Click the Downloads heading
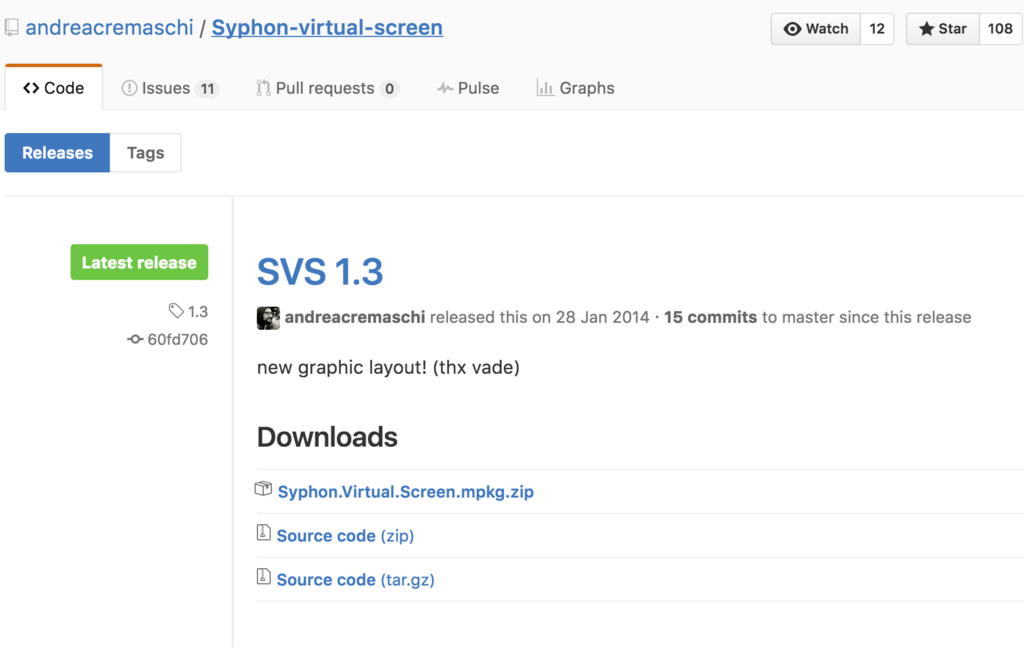Image resolution: width=1024 pixels, height=670 pixels. 327,438
